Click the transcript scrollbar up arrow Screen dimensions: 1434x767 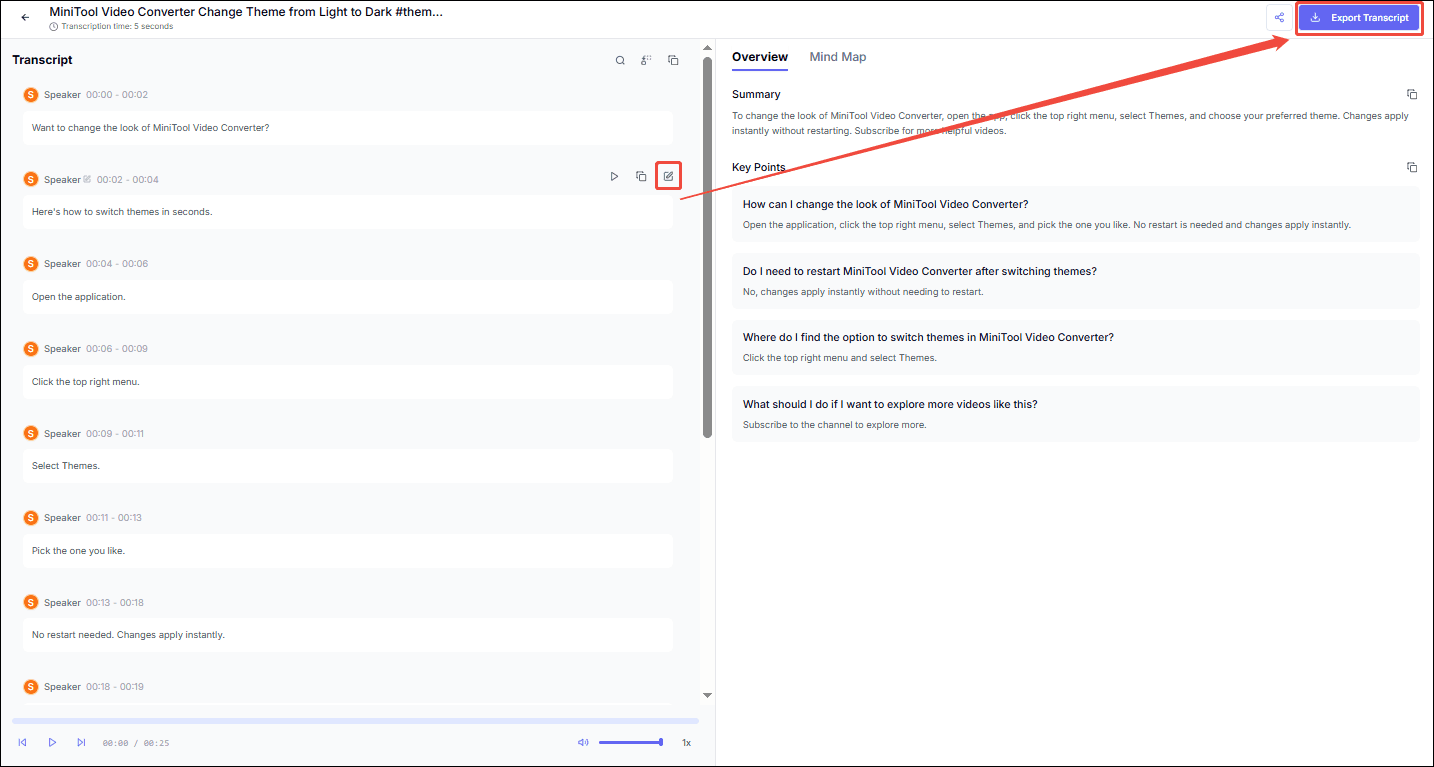[x=707, y=47]
